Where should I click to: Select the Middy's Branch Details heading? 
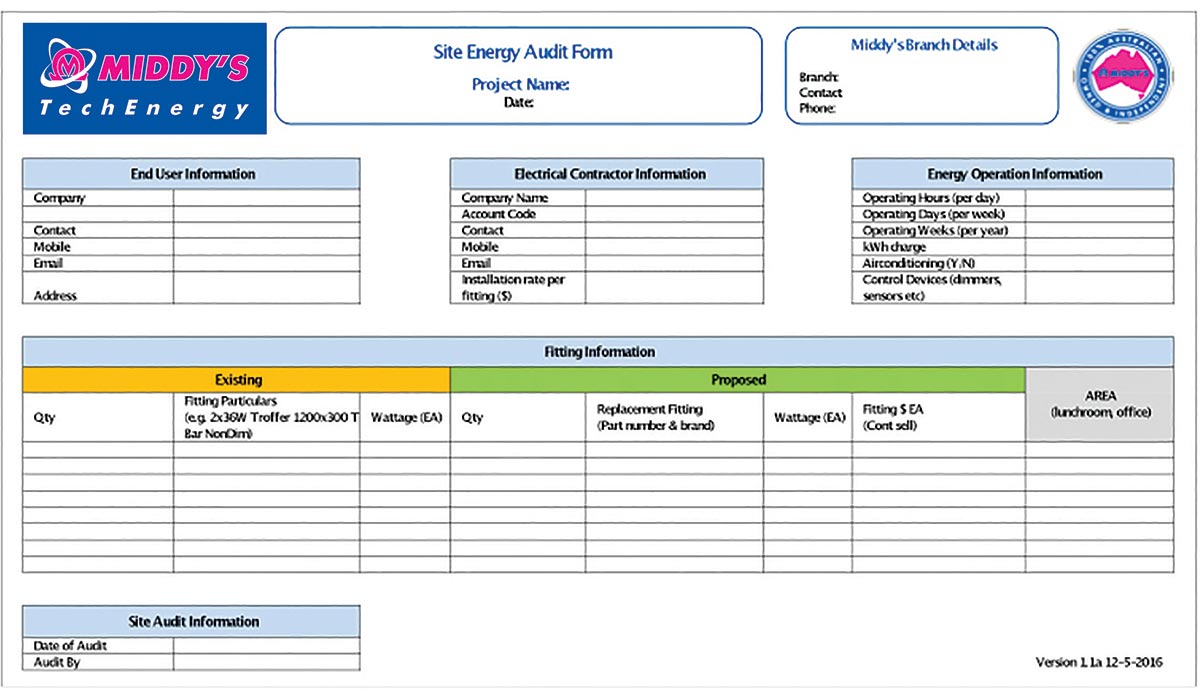coord(924,45)
